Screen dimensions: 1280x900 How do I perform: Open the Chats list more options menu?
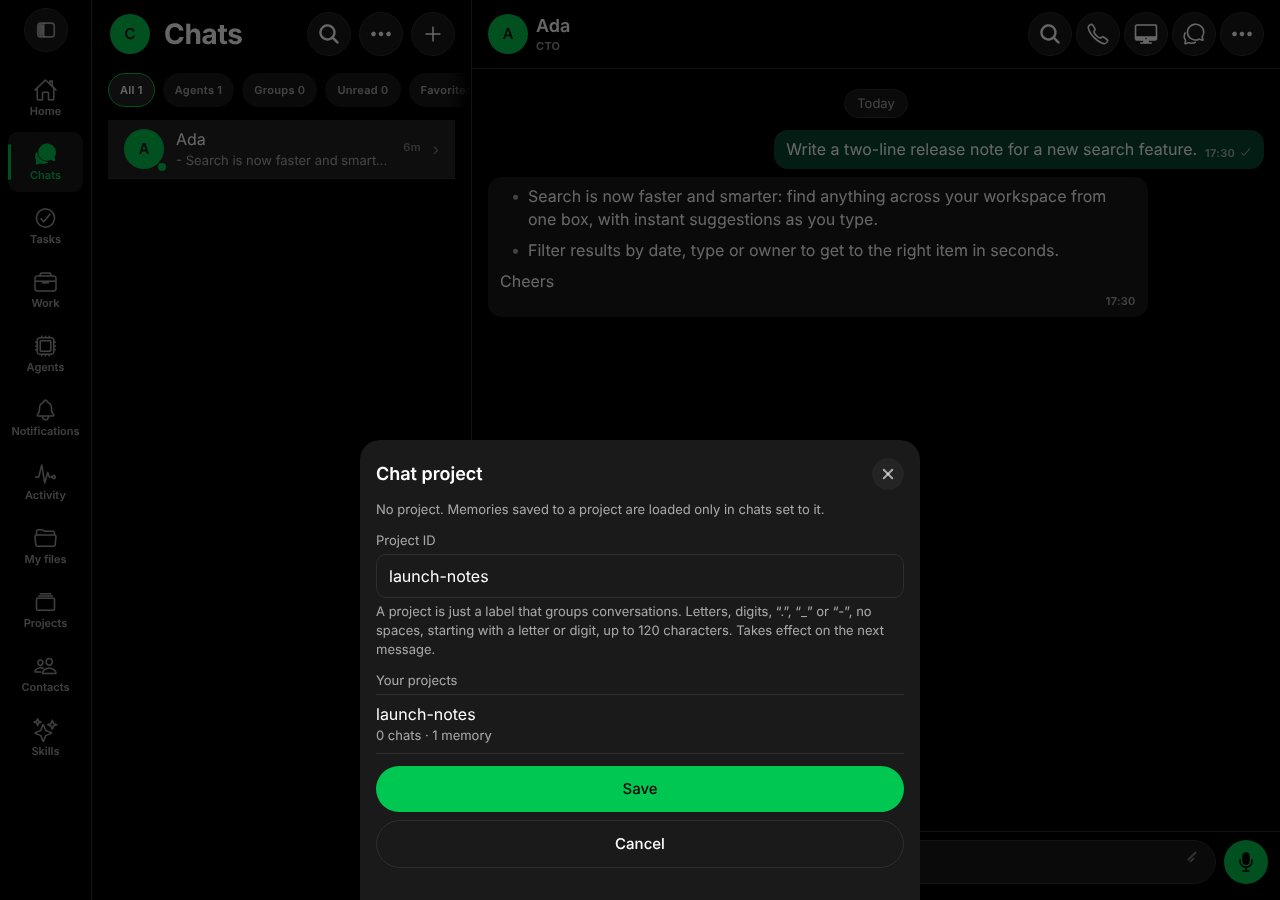tap(381, 34)
